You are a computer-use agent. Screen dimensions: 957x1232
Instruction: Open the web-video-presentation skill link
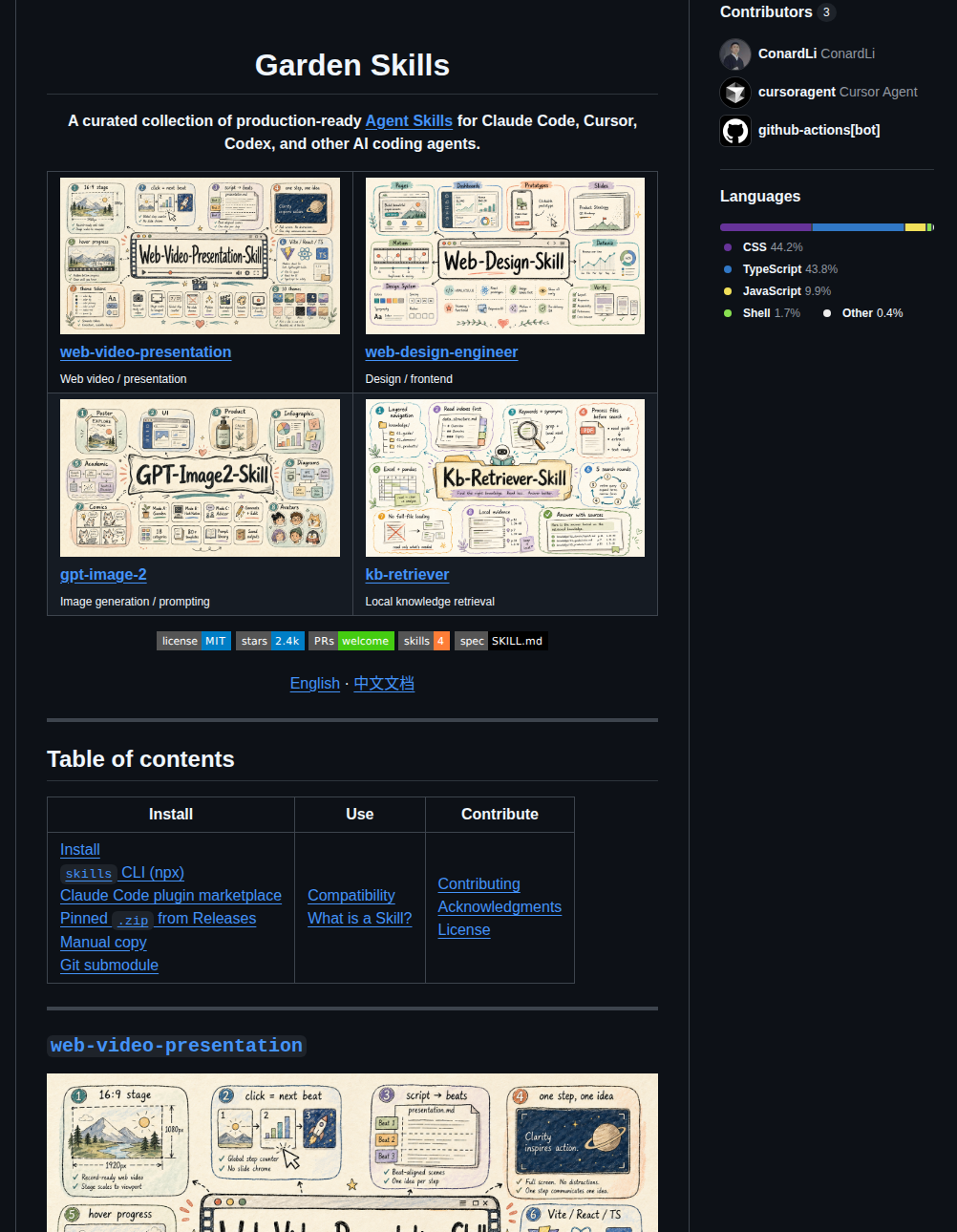145,352
